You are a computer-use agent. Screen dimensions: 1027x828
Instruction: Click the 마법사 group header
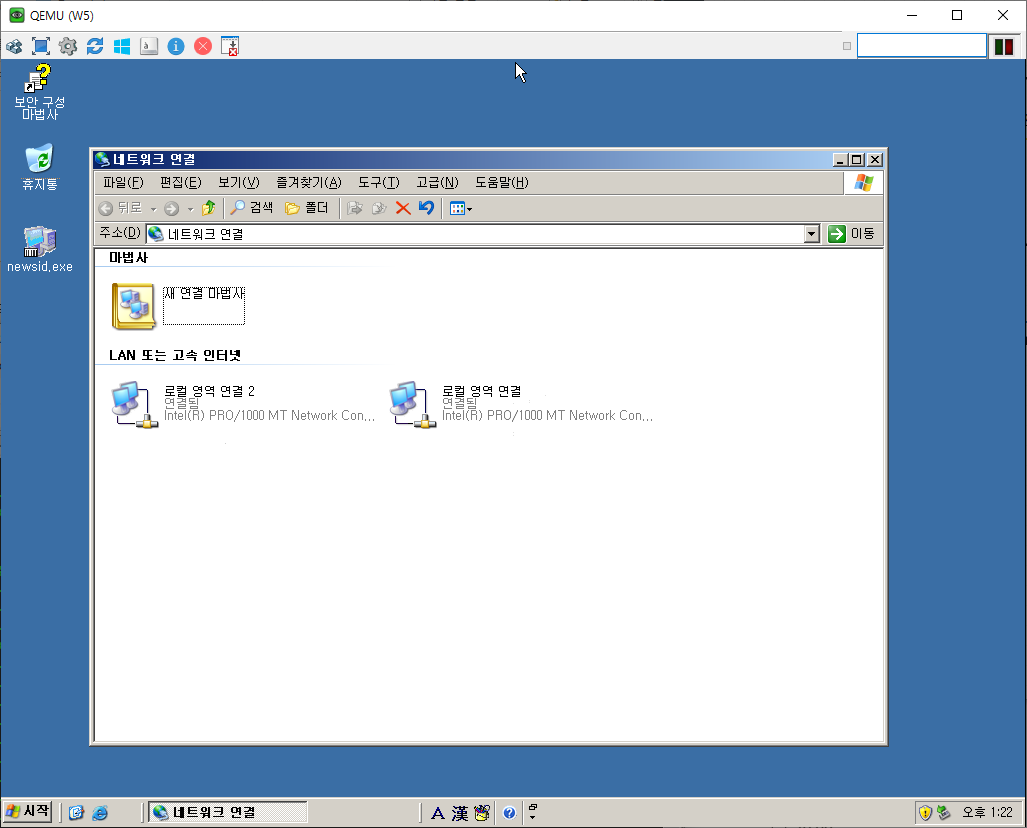coord(128,257)
